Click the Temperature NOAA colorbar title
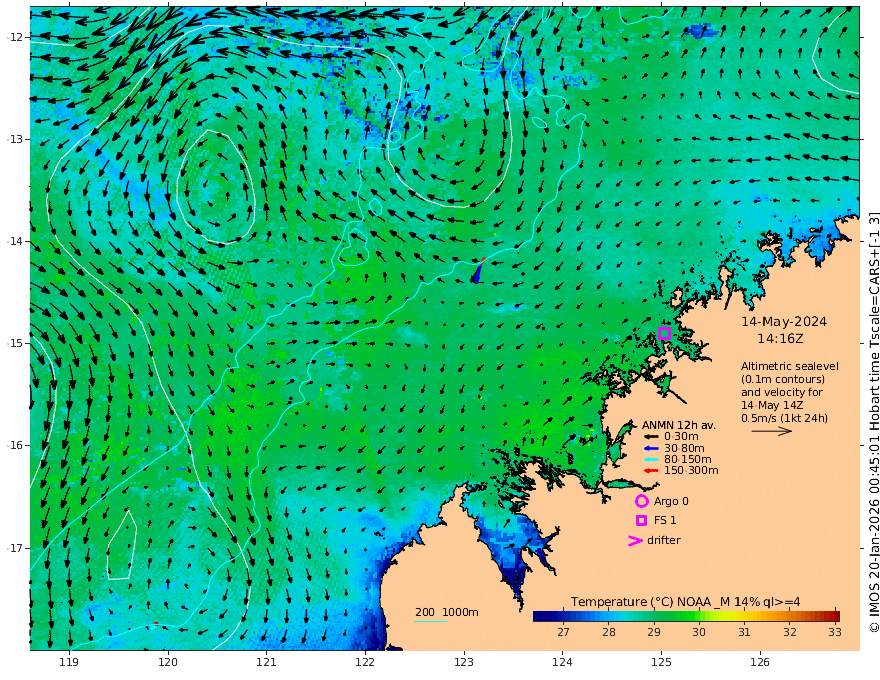 [685, 602]
